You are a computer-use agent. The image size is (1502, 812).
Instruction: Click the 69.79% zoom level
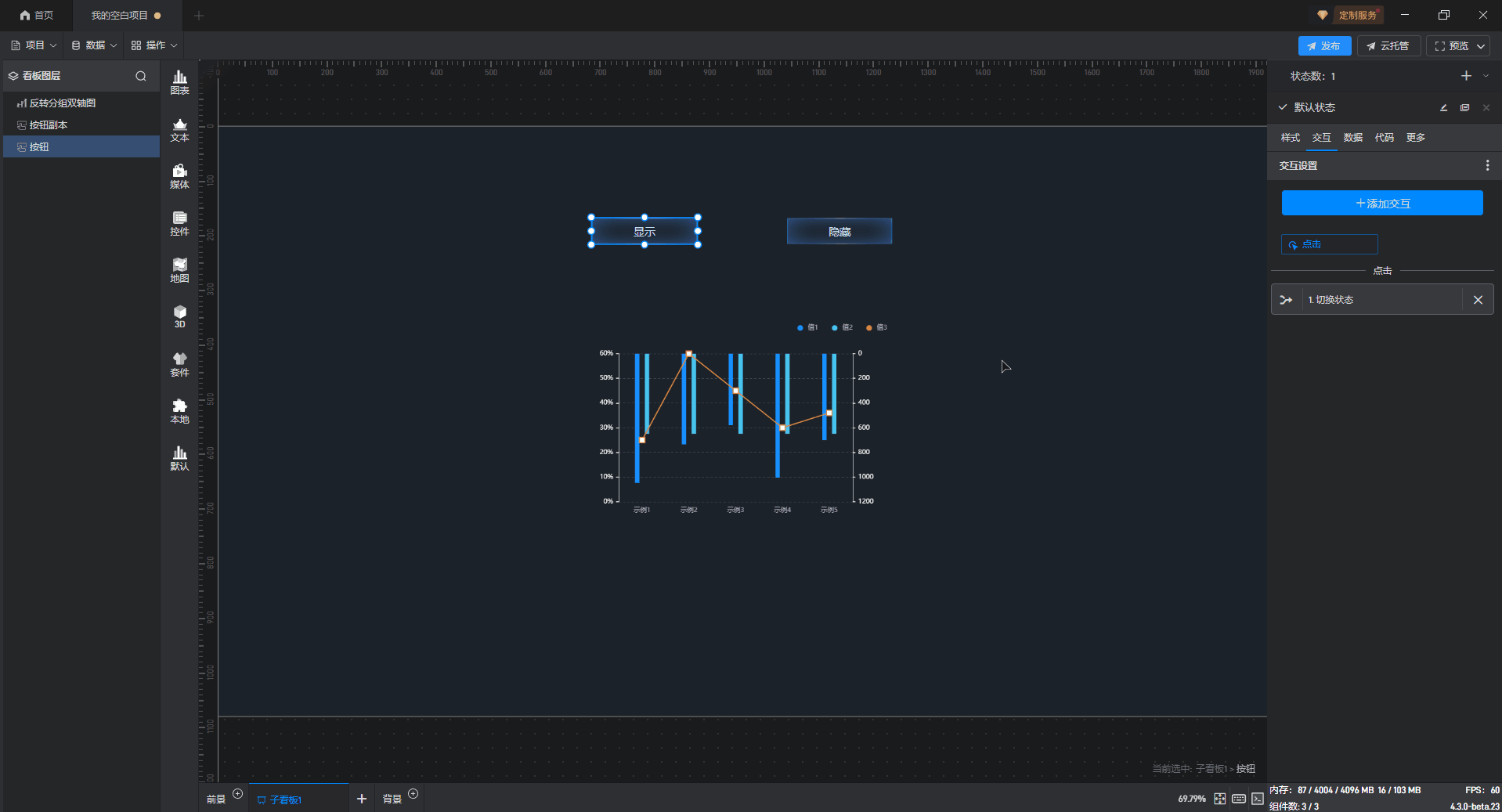pos(1191,799)
